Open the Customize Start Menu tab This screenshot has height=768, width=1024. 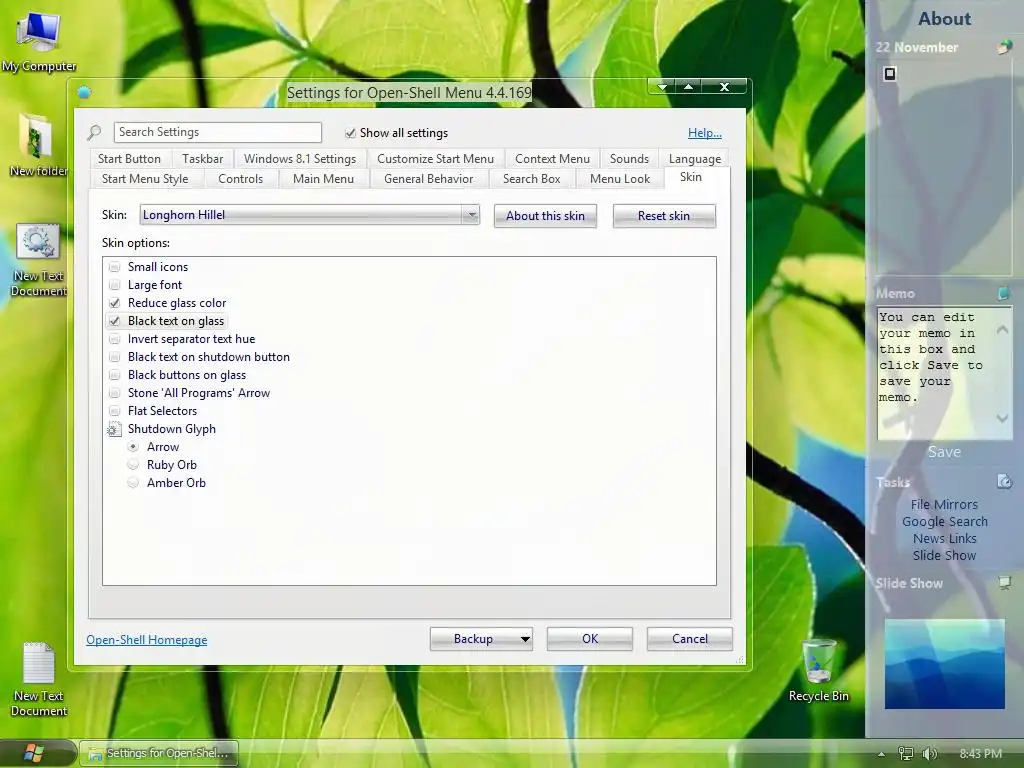point(436,159)
